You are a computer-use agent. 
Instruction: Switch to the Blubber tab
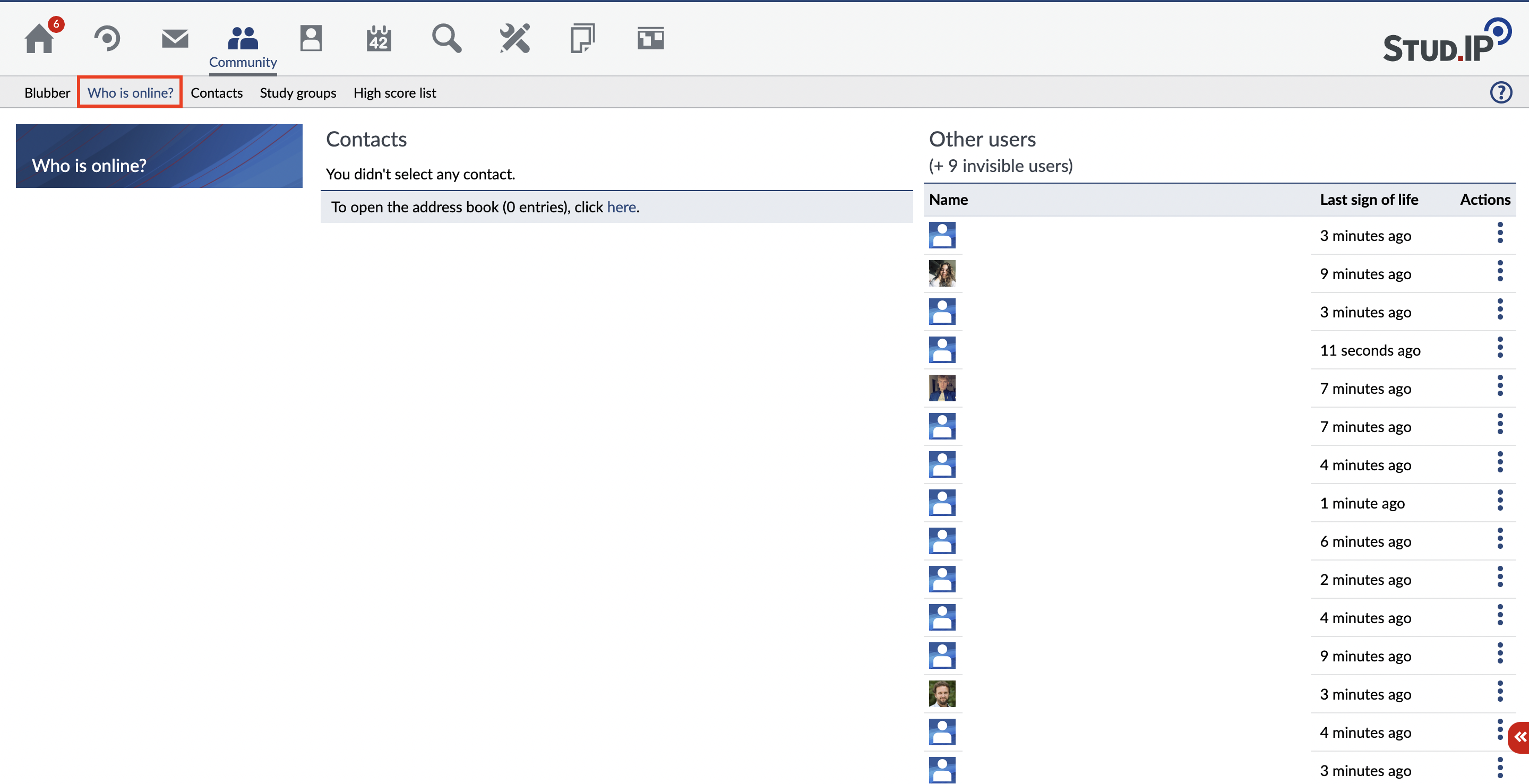click(x=47, y=93)
